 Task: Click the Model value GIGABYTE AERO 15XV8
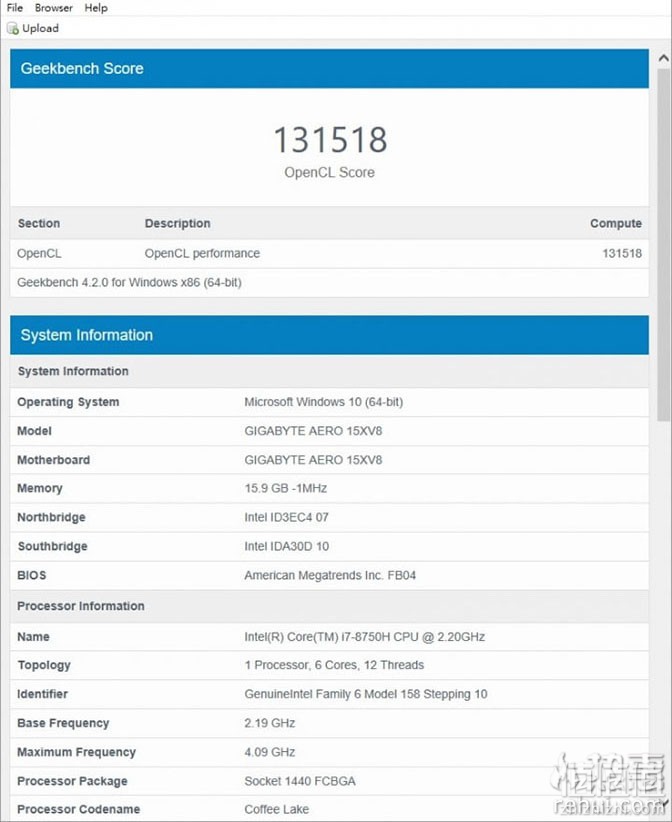[x=313, y=431]
